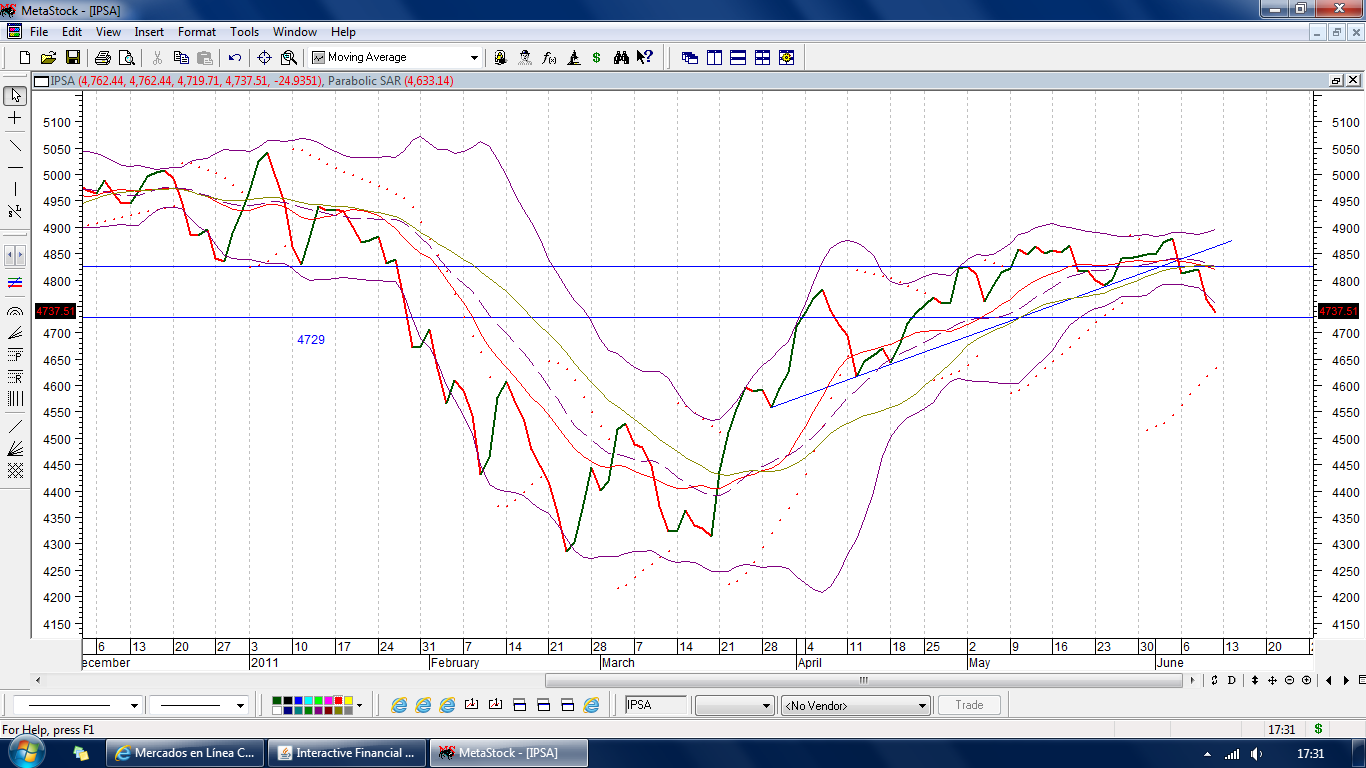Viewport: 1366px width, 768px height.
Task: Expand the Moving Average indicator dropdown
Action: [474, 58]
